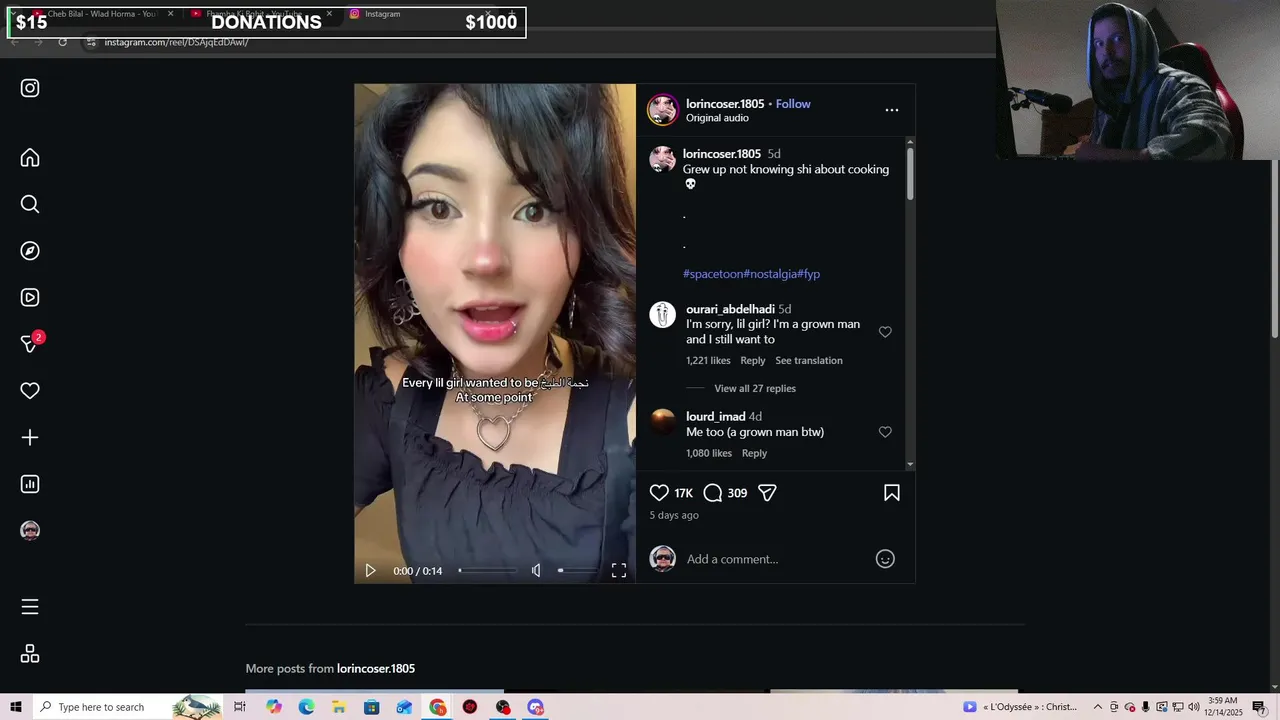
Task: Open lorincoser.1805 from More posts heading
Action: (376, 668)
